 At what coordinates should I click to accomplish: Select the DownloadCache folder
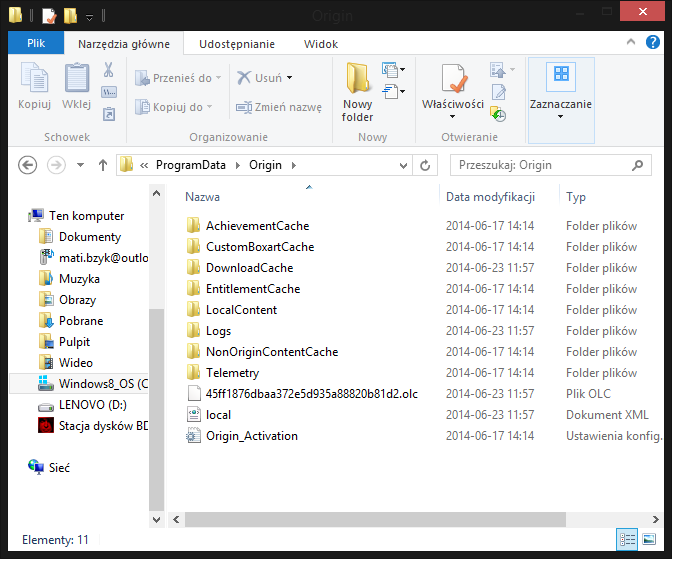[x=240, y=268]
